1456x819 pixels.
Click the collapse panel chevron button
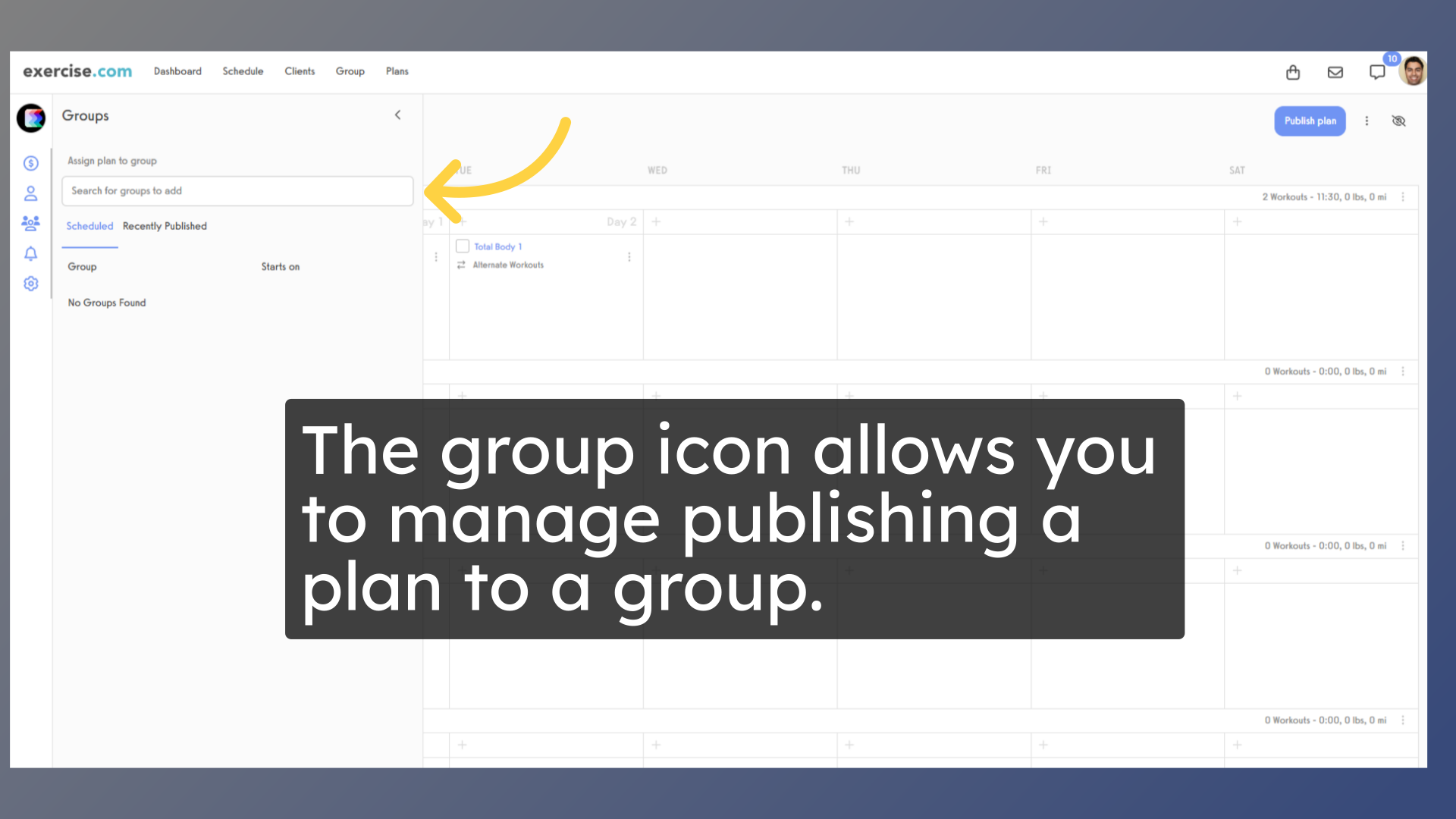(398, 115)
